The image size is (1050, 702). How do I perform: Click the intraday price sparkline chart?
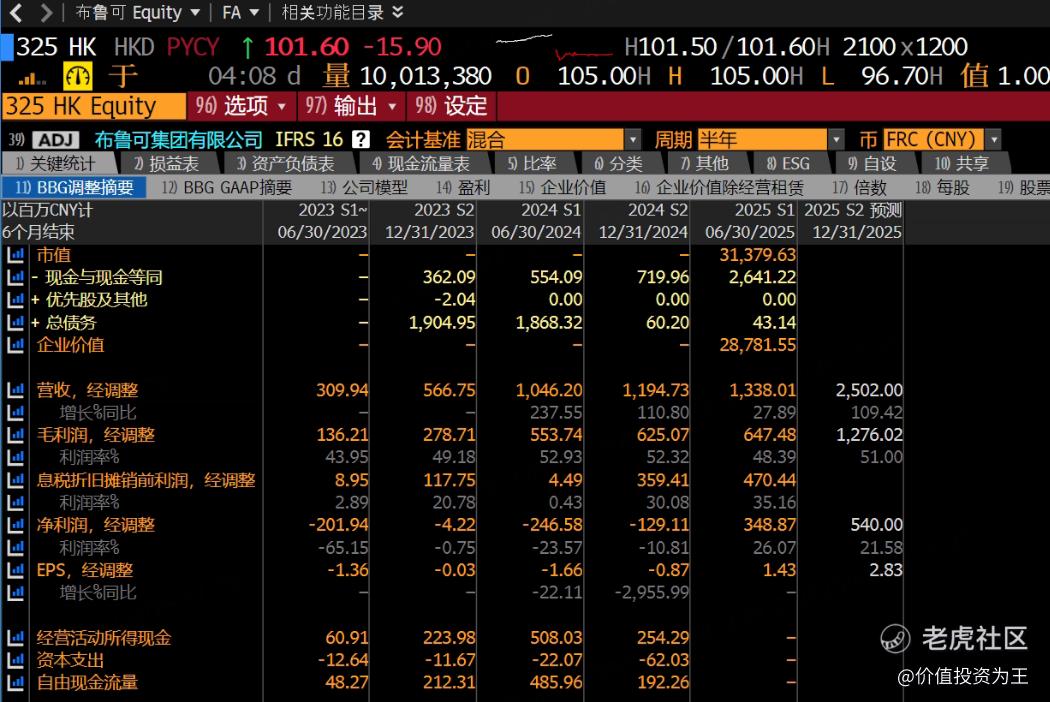pos(554,46)
